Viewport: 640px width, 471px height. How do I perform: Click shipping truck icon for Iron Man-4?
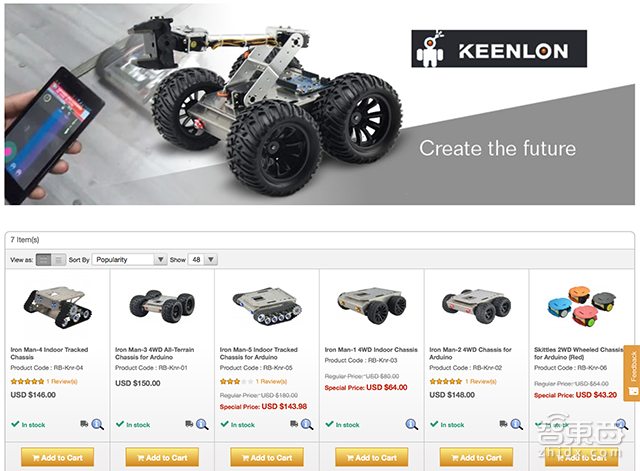[84, 424]
